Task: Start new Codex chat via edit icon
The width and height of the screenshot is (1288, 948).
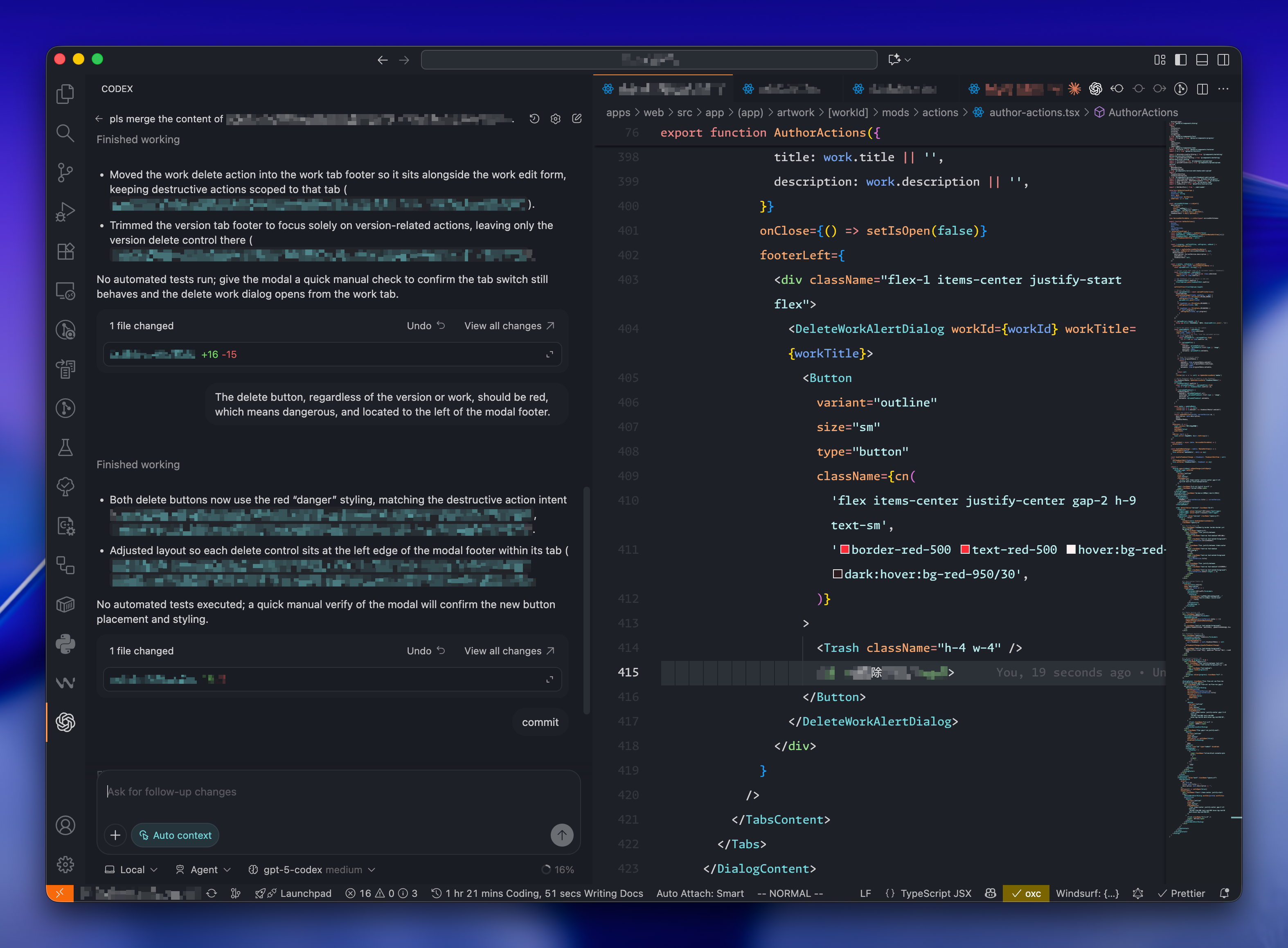Action: click(x=577, y=119)
